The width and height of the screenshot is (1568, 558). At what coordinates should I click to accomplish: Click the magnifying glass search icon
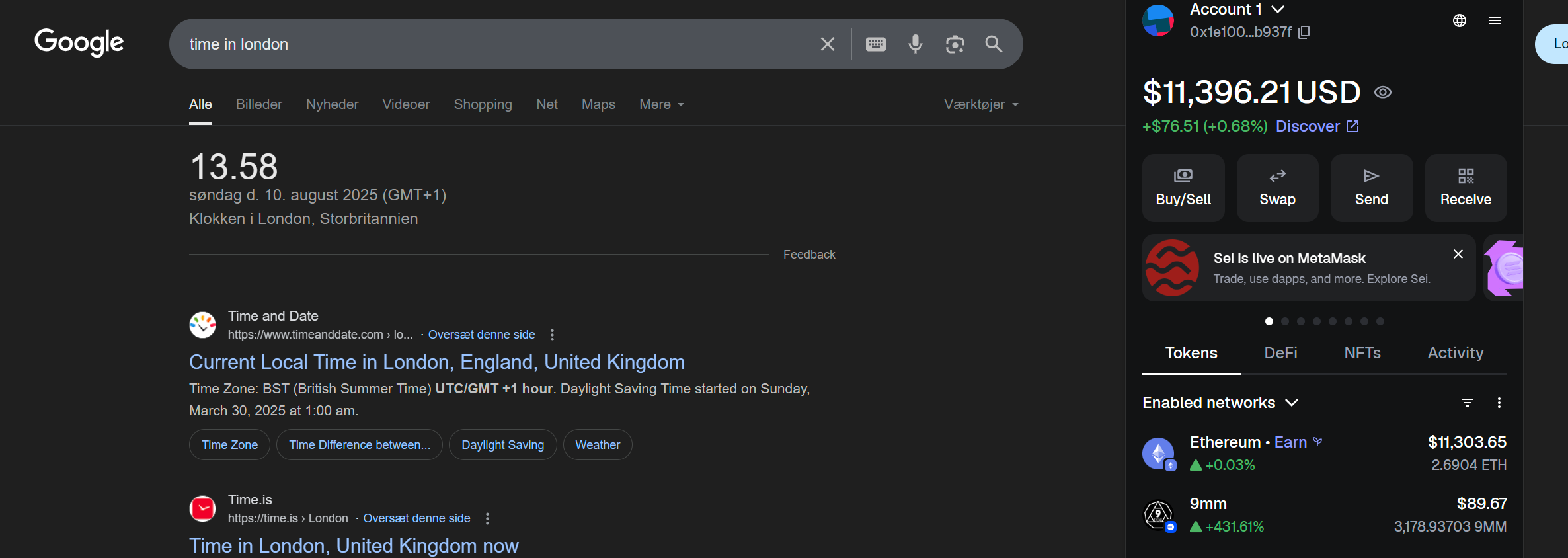tap(994, 44)
